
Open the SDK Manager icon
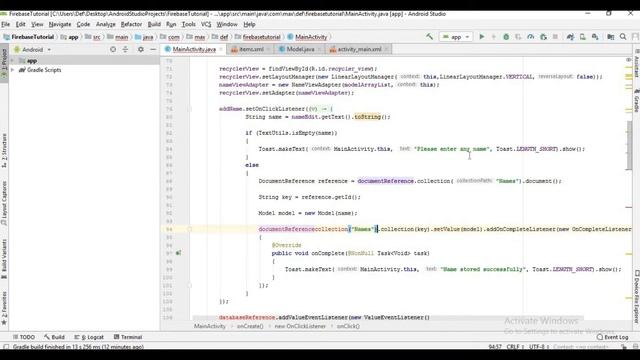[595, 37]
